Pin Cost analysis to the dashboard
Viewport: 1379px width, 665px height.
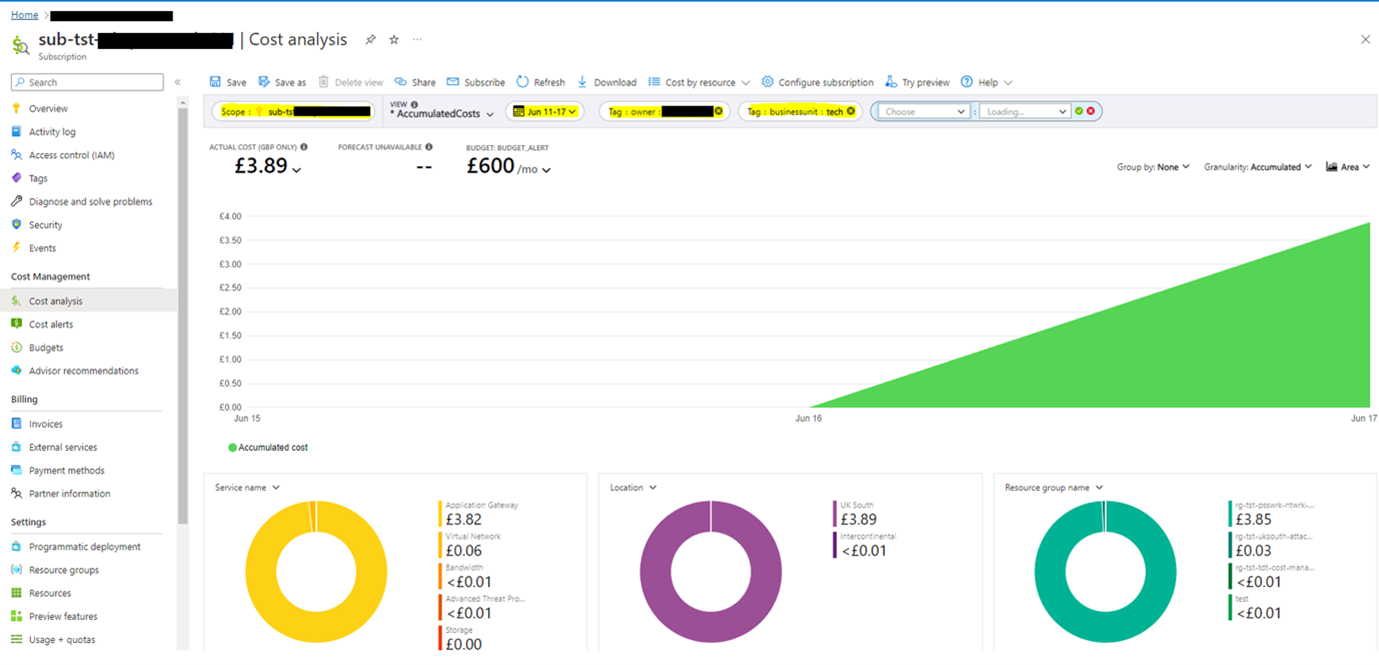370,39
